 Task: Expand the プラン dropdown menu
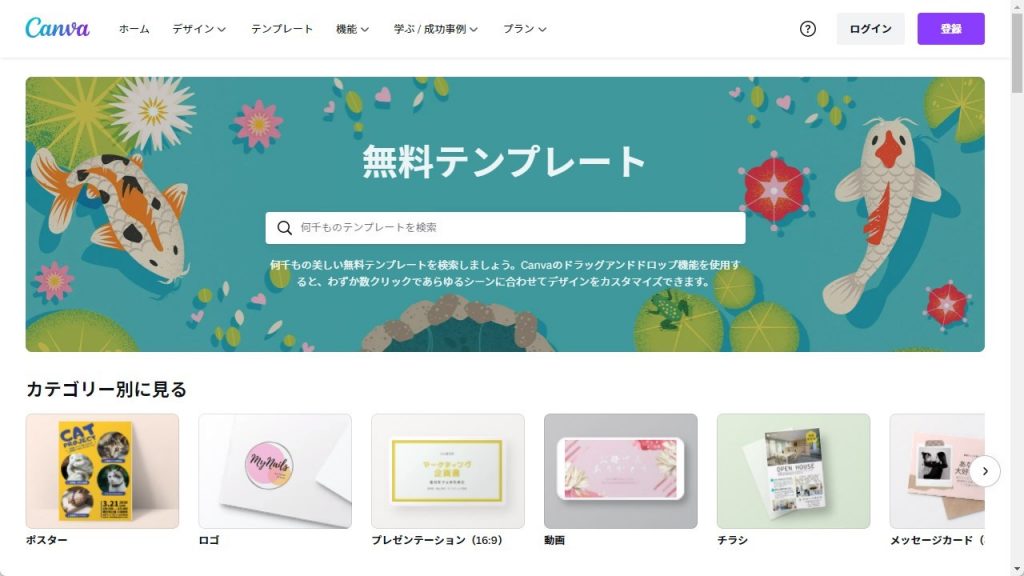coord(525,29)
